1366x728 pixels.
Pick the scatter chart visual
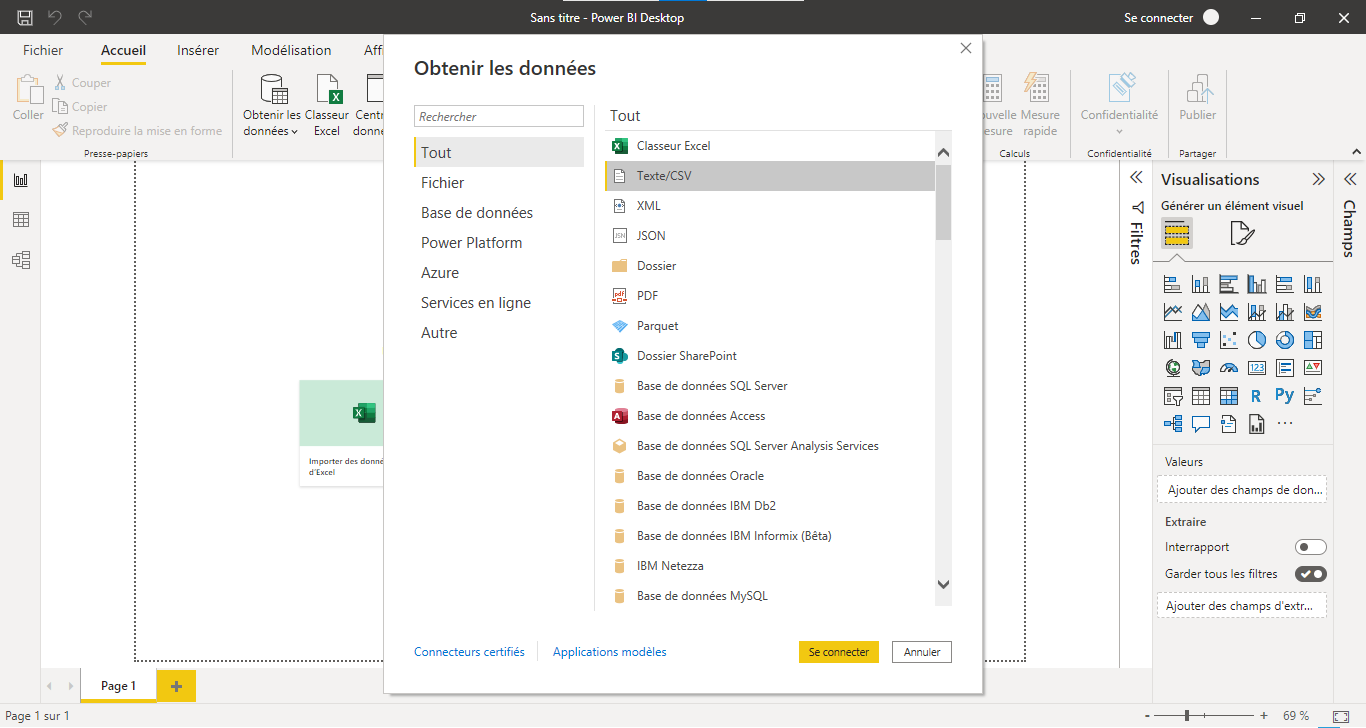[1229, 340]
